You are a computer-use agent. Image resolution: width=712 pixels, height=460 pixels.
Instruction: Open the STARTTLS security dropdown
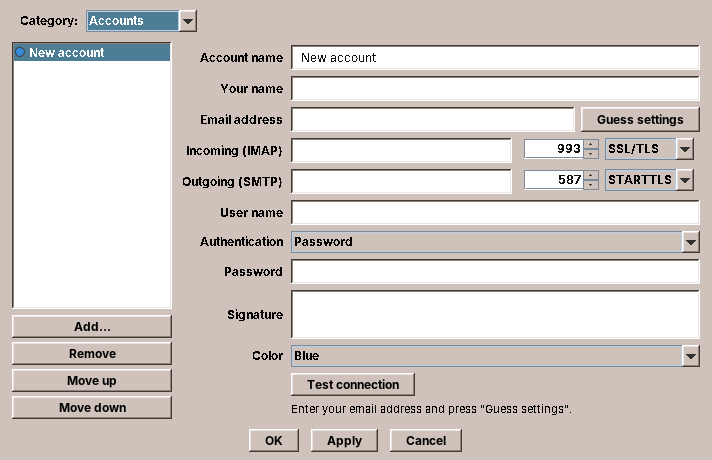pos(649,180)
